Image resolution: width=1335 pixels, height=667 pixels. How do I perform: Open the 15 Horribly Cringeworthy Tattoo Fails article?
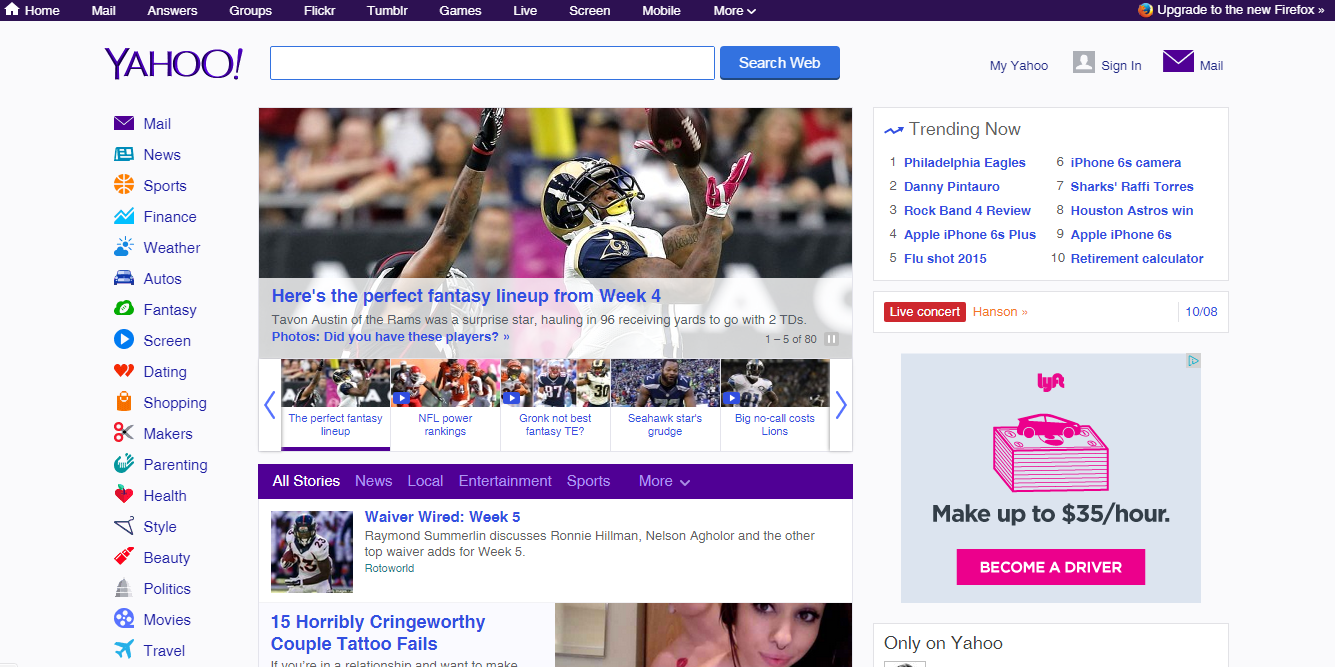click(378, 633)
